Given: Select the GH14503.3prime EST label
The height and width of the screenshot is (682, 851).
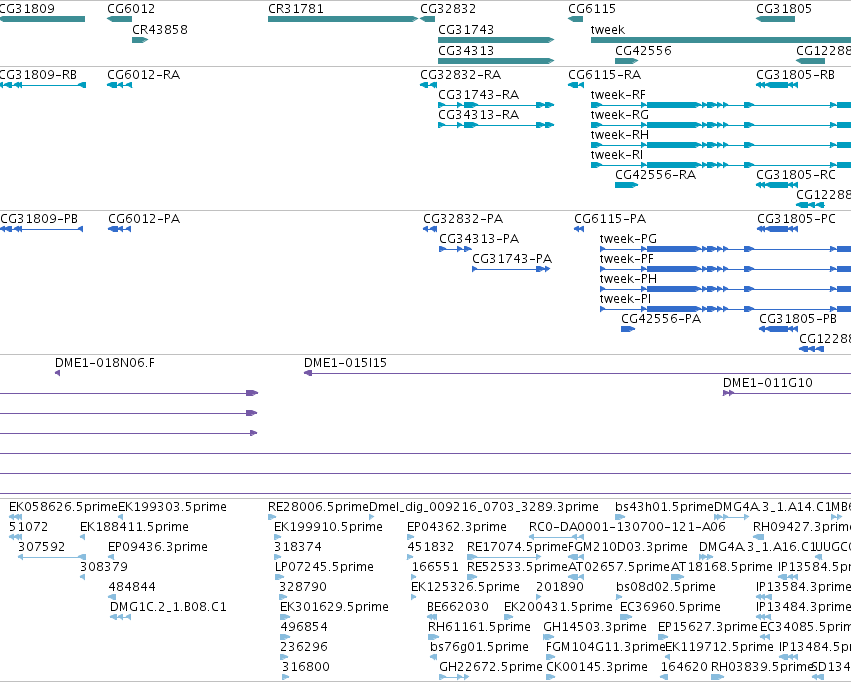Looking at the screenshot, I should pyautogui.click(x=595, y=627).
